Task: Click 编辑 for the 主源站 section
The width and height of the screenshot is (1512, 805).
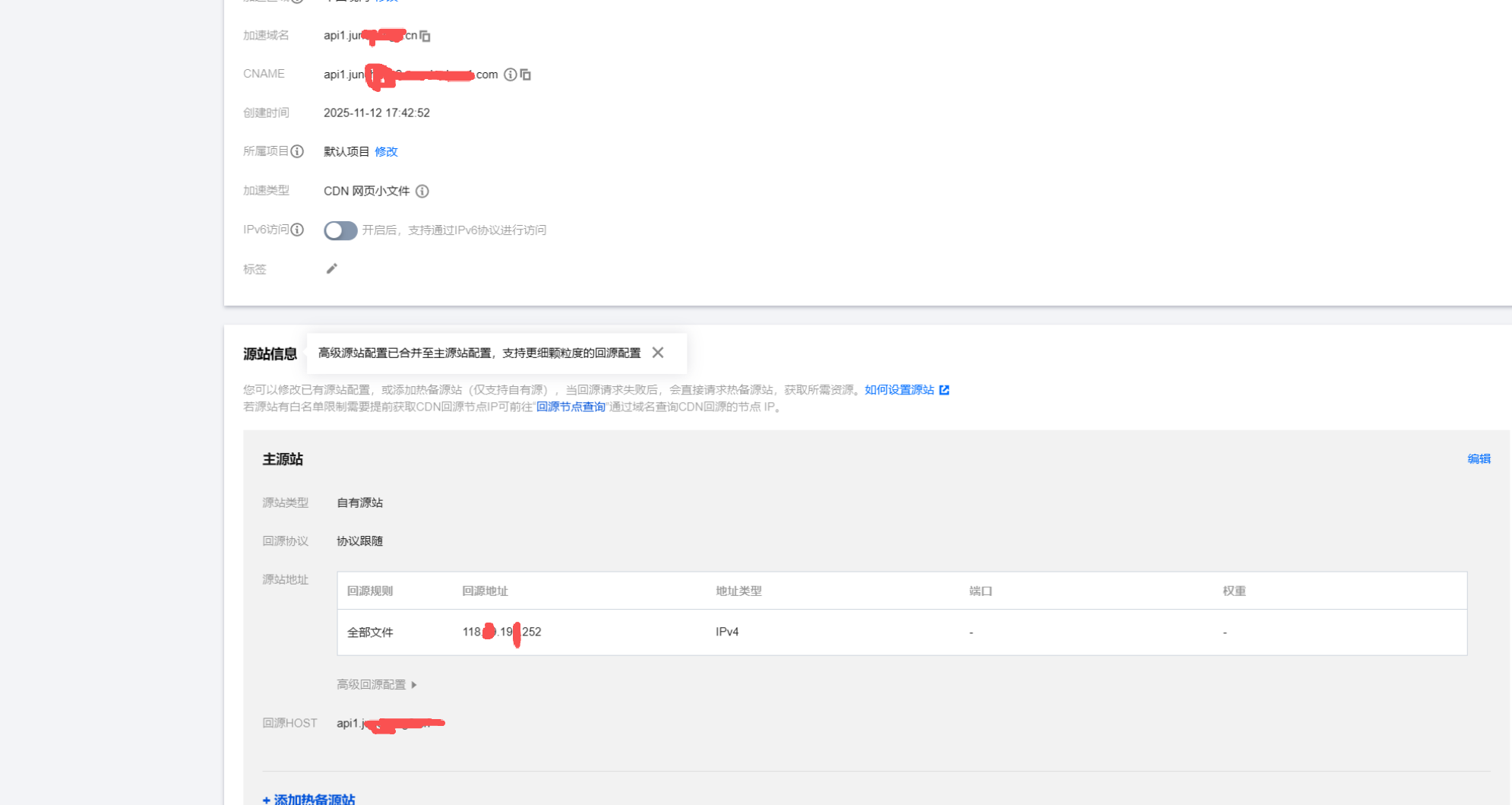Action: coord(1478,458)
